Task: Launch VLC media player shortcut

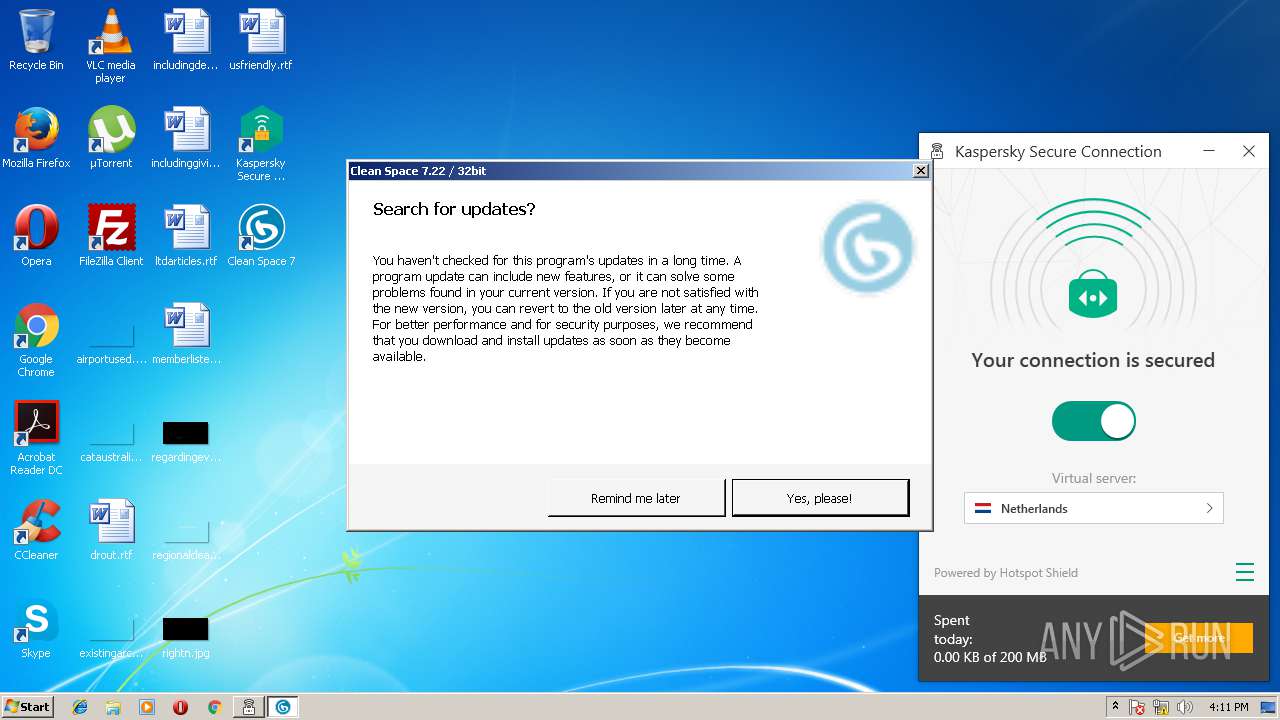Action: (110, 46)
